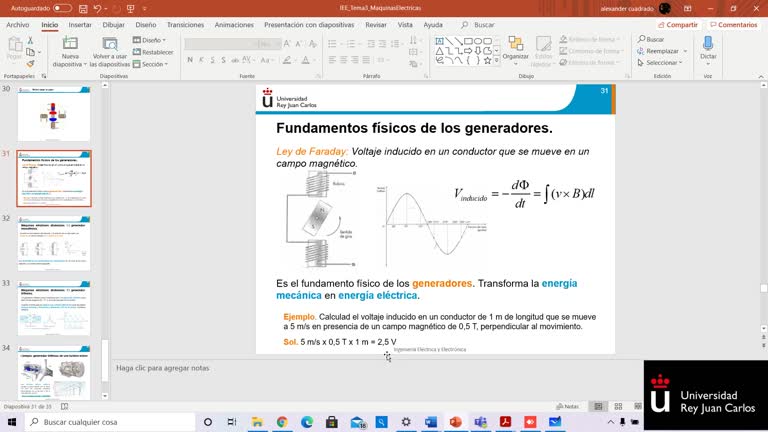The width and height of the screenshot is (768, 432).
Task: Open Windows Start menu
Action: (12, 422)
